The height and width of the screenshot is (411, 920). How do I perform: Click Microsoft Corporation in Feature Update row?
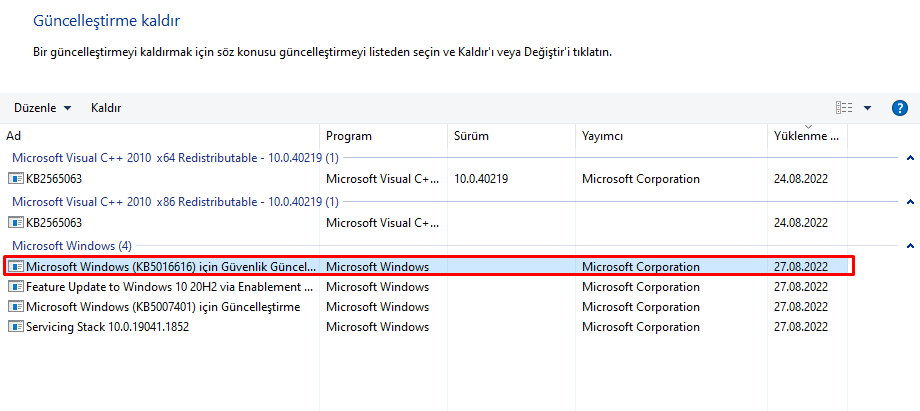[x=641, y=287]
